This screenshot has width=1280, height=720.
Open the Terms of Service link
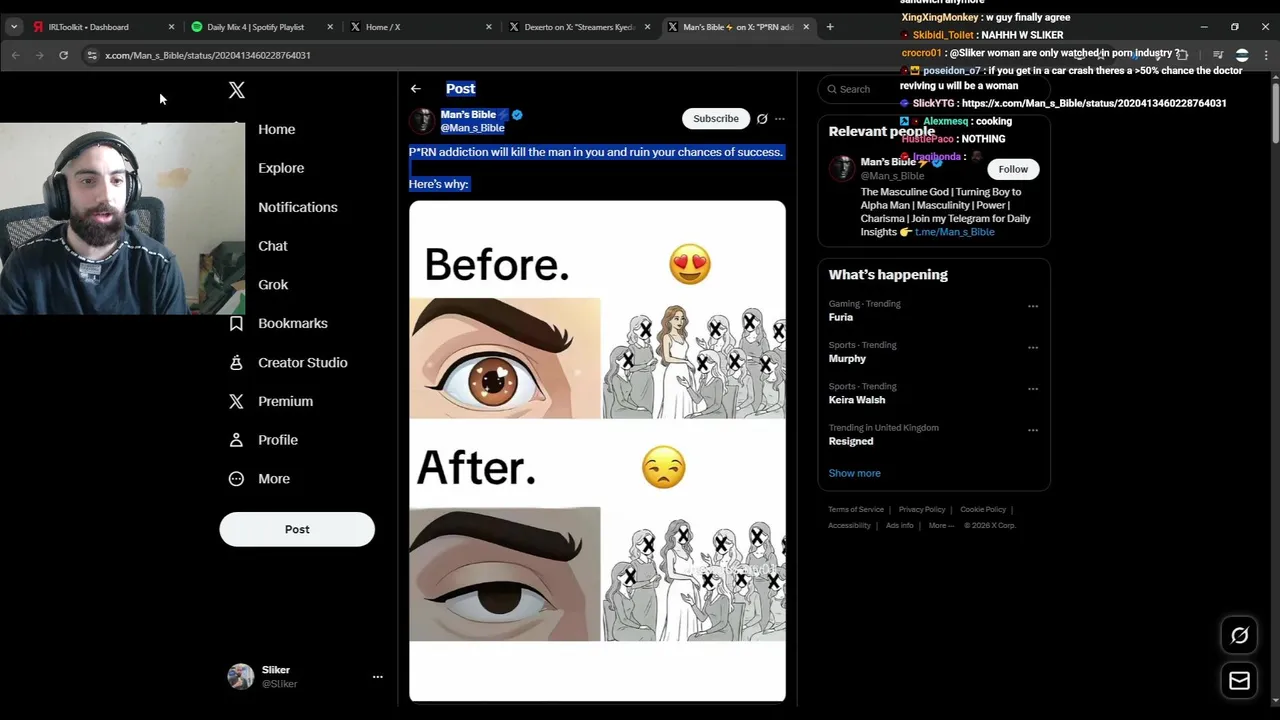coord(856,510)
